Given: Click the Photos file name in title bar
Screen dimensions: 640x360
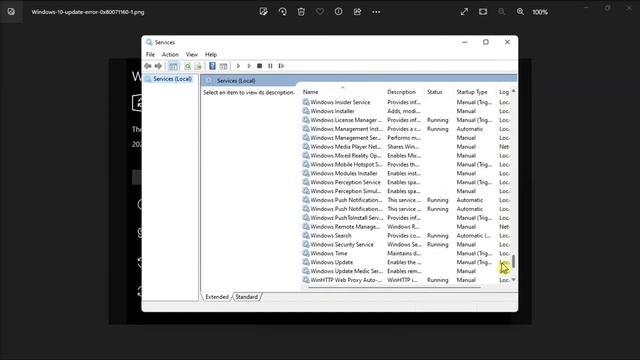Looking at the screenshot, I should tap(88, 12).
